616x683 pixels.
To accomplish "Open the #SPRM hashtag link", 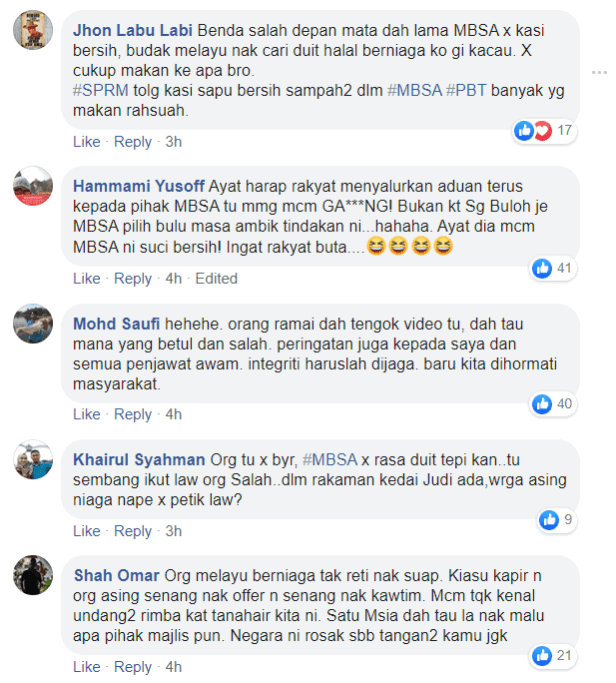I will pyautogui.click(x=101, y=91).
